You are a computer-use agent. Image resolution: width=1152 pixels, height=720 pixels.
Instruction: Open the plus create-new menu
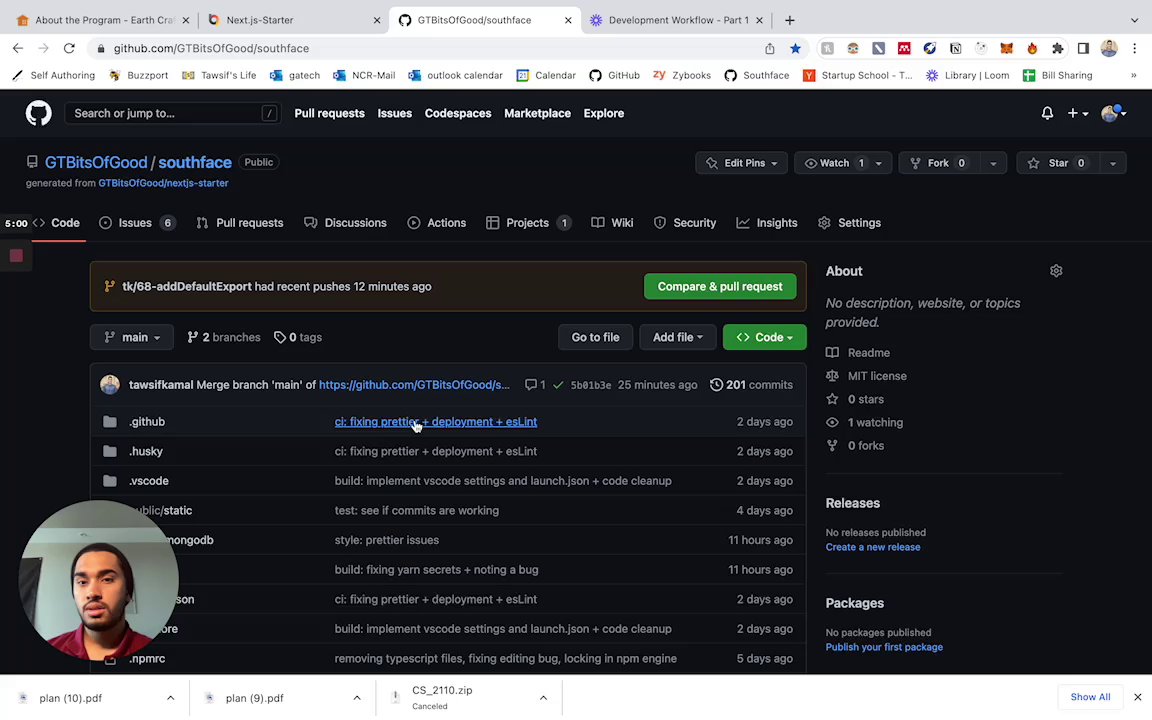(1078, 113)
